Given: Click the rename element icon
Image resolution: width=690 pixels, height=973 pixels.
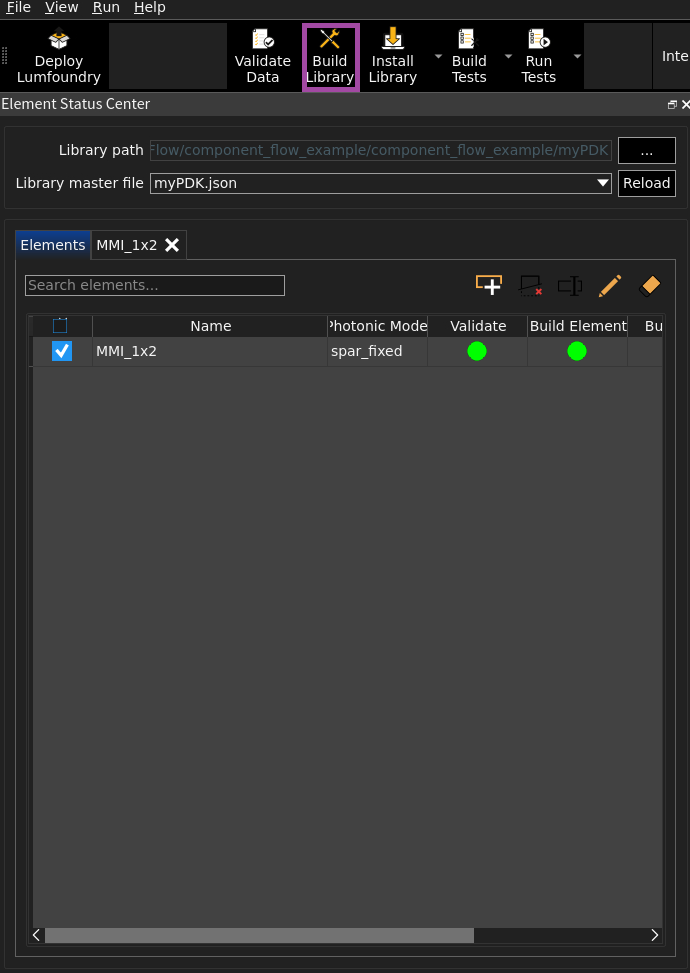Looking at the screenshot, I should point(570,285).
